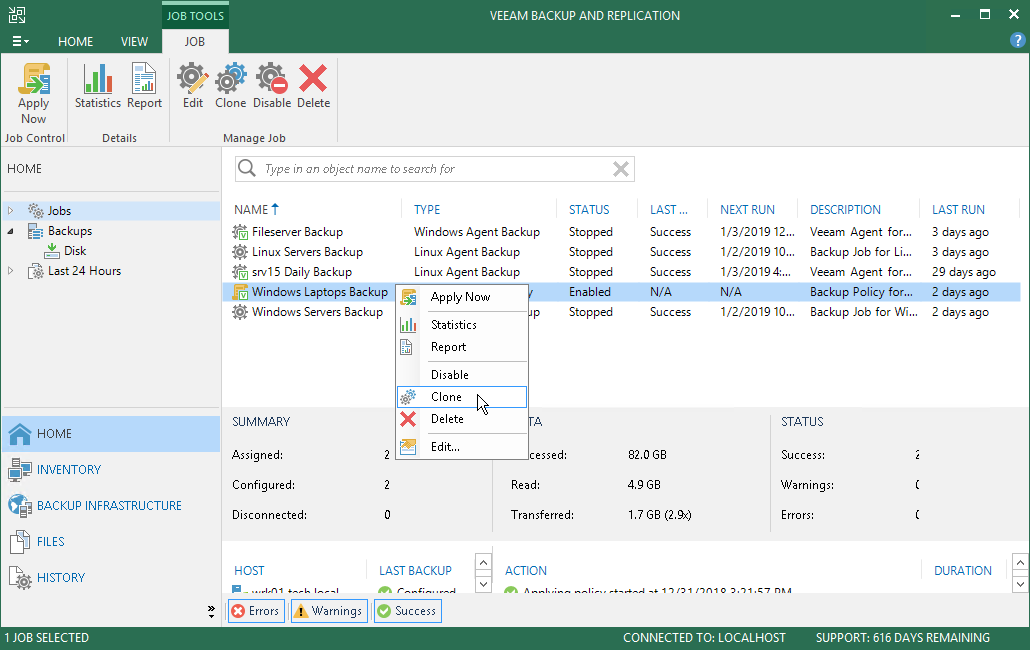This screenshot has height=650, width=1030.
Task: Select the Linux Servers Backup job row
Action: (x=621, y=251)
